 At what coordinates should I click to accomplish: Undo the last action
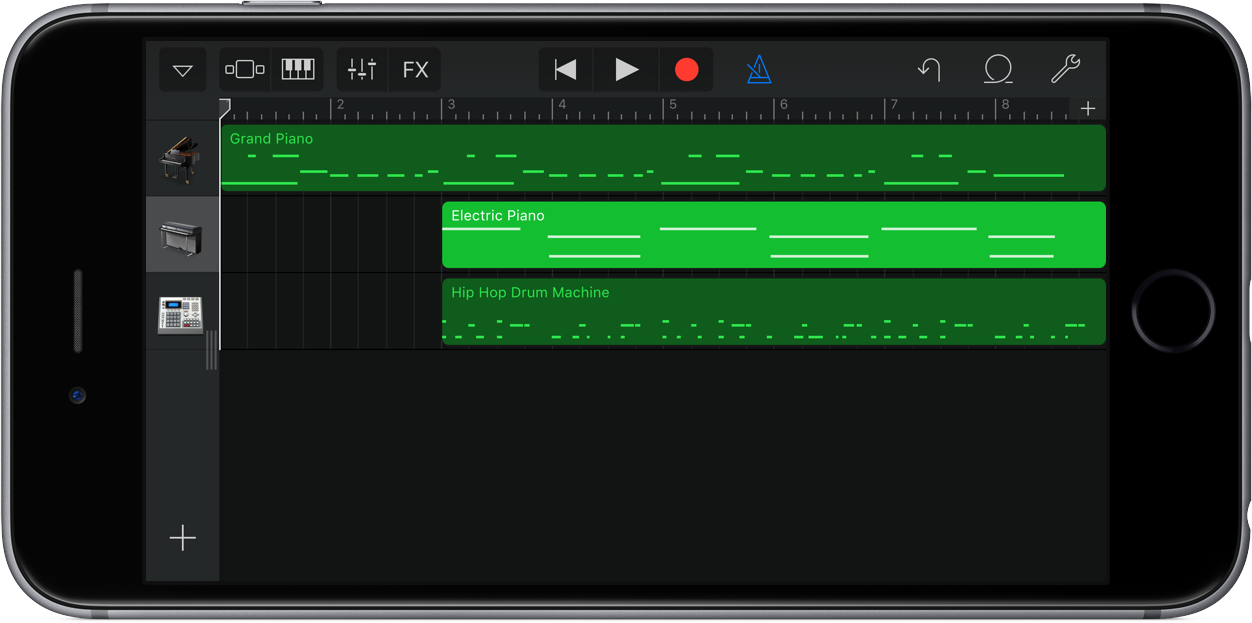pyautogui.click(x=929, y=70)
